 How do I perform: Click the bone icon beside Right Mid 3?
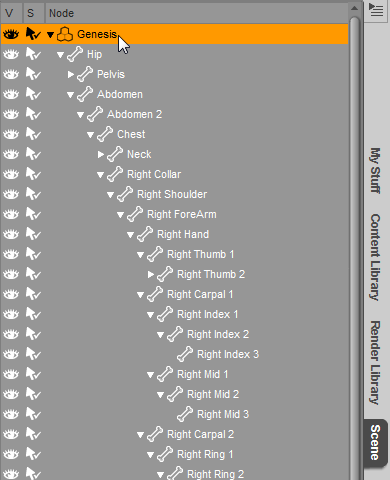(185, 414)
